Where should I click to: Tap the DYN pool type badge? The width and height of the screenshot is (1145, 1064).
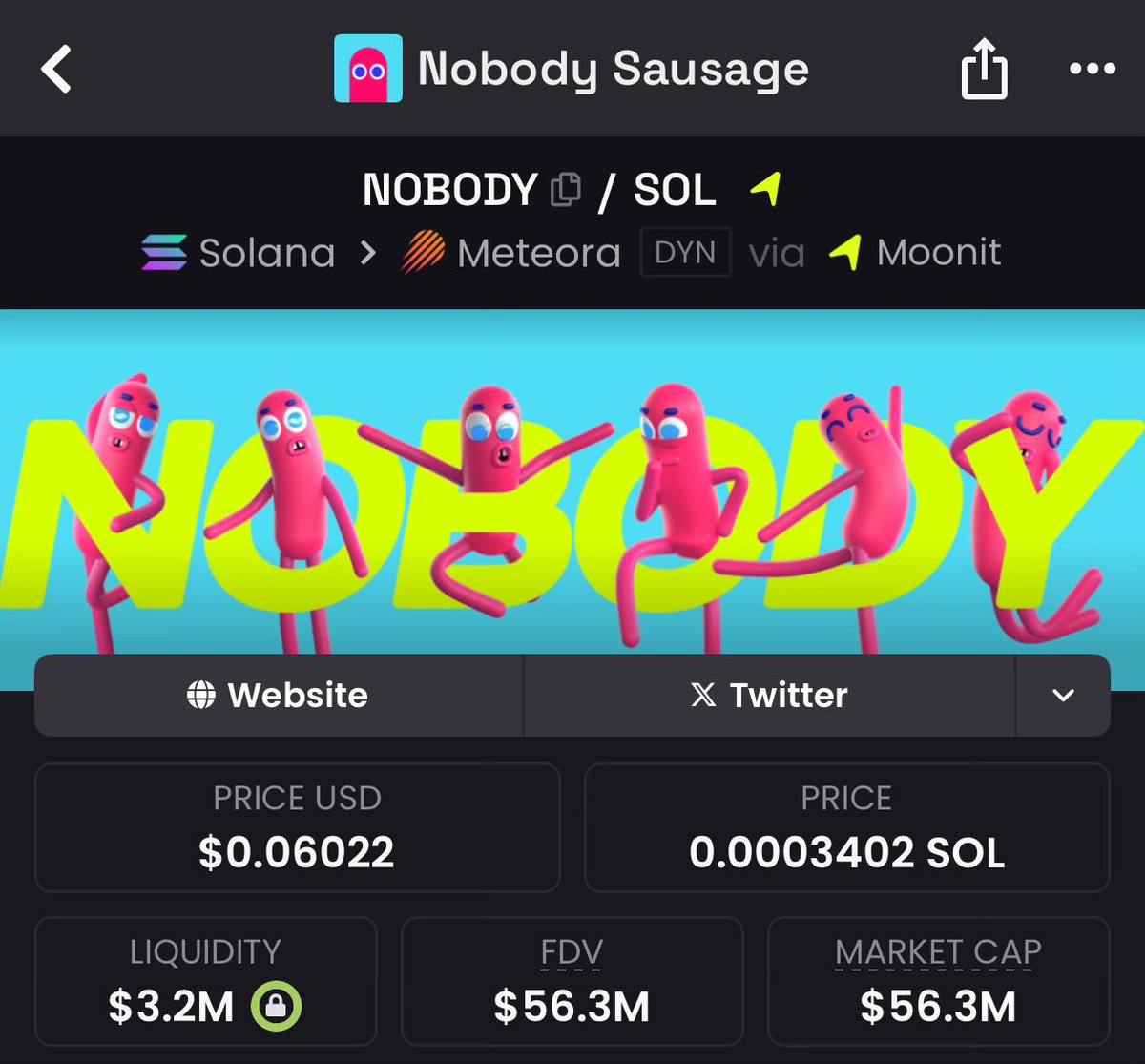[x=686, y=252]
